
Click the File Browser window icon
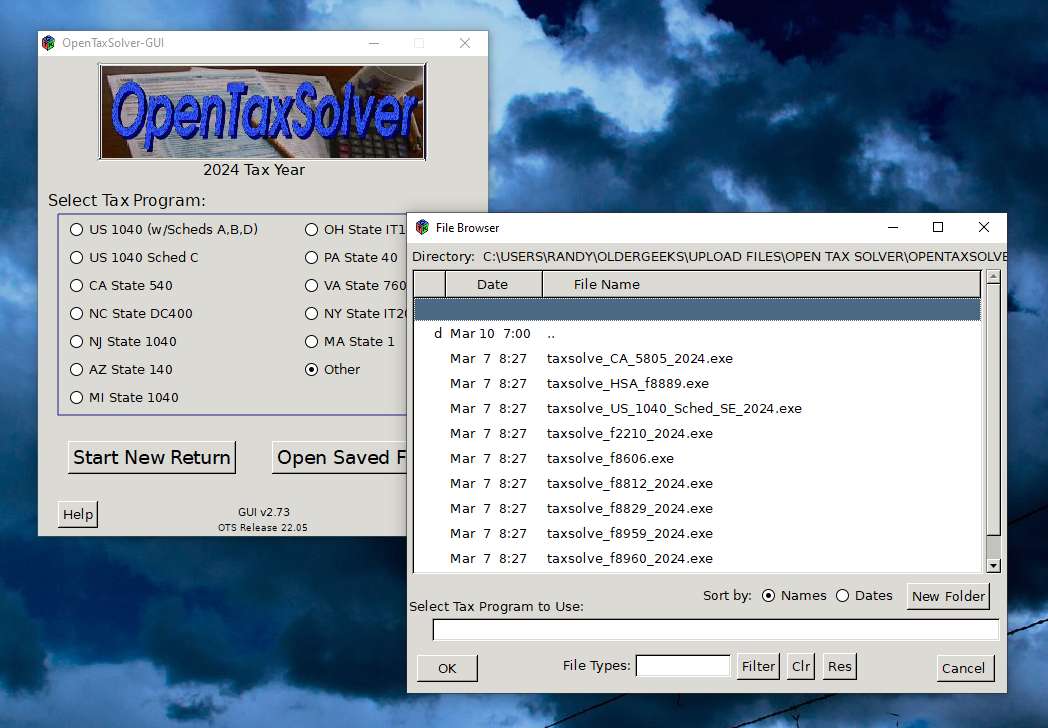422,228
